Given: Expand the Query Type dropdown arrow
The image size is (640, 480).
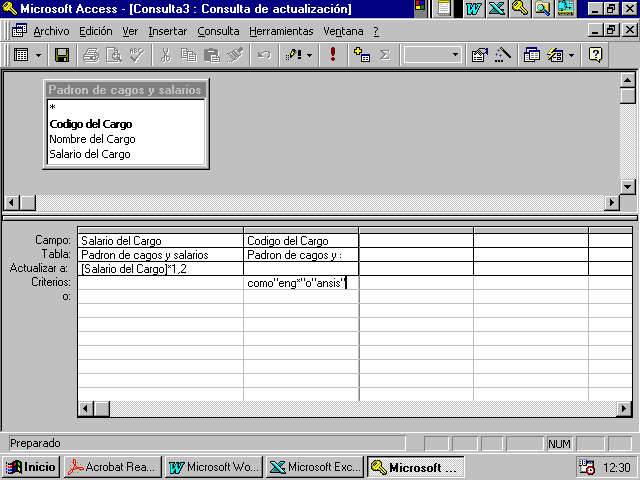Looking at the screenshot, I should [309, 55].
